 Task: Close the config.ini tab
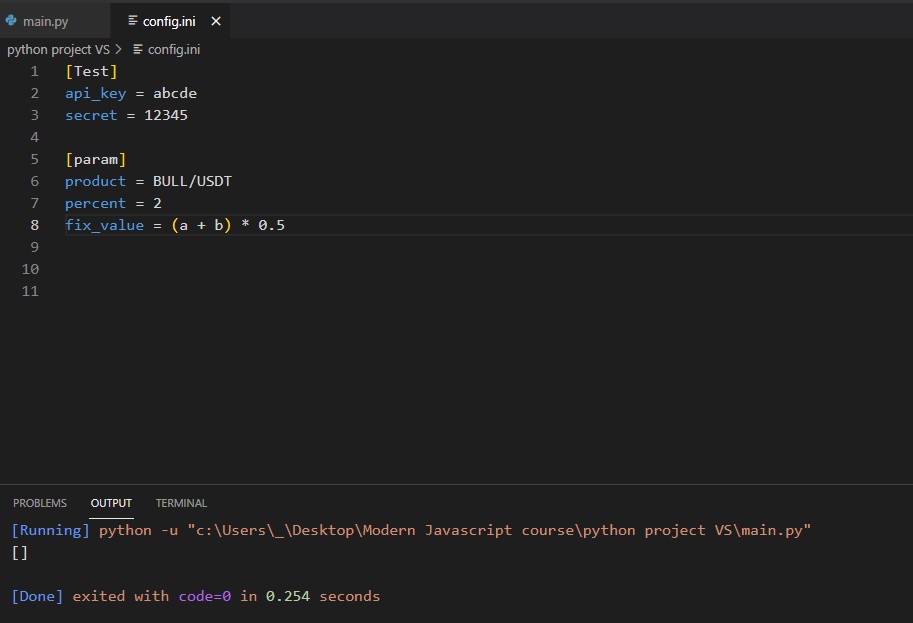pyautogui.click(x=215, y=20)
